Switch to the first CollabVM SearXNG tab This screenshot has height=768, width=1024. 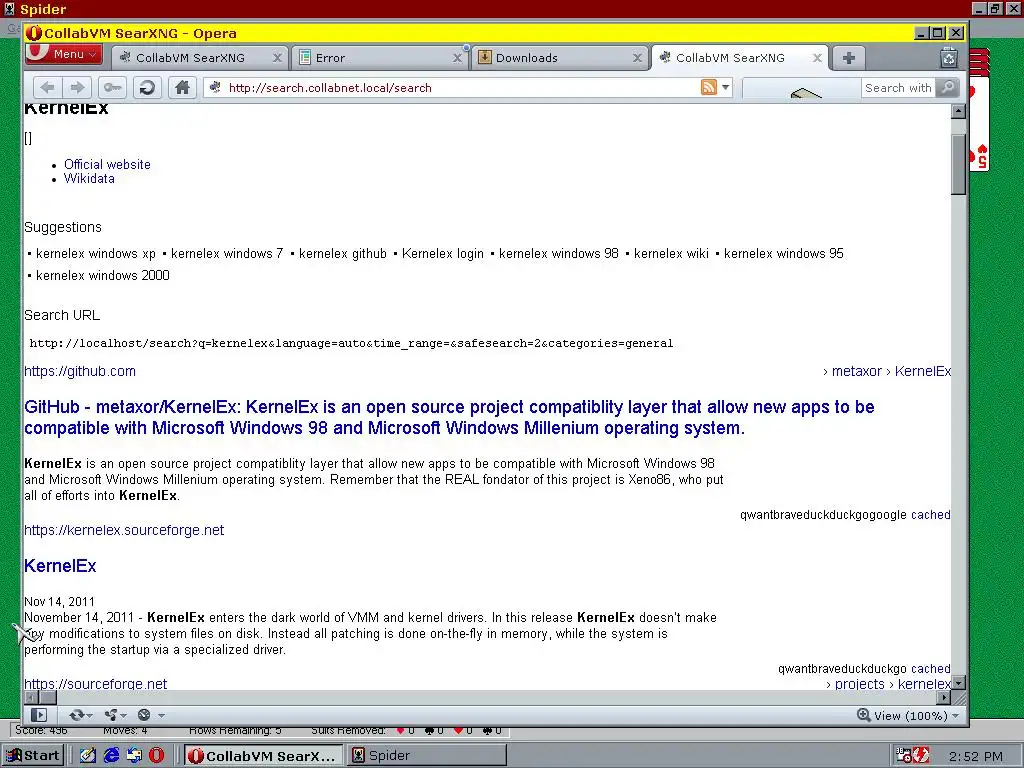click(190, 58)
